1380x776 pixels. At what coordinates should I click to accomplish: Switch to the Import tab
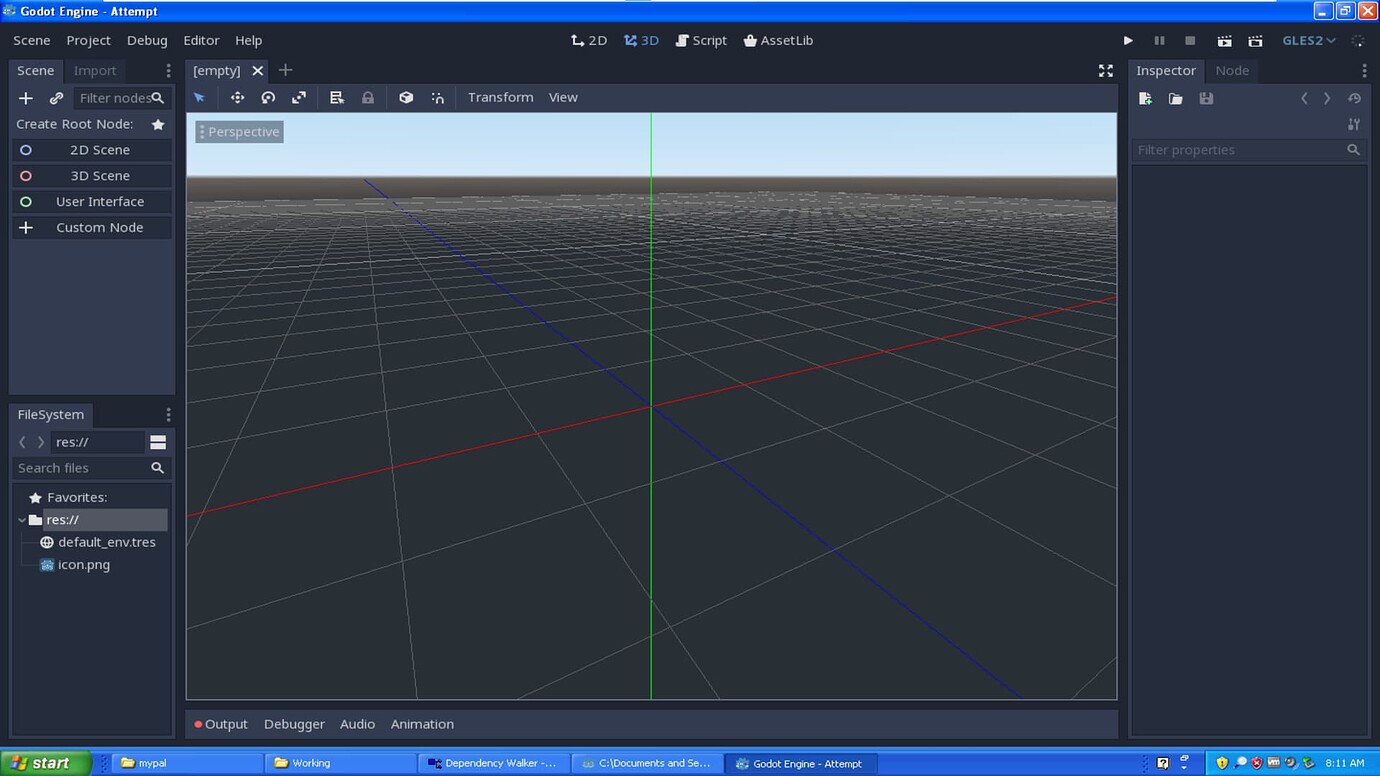tap(96, 70)
